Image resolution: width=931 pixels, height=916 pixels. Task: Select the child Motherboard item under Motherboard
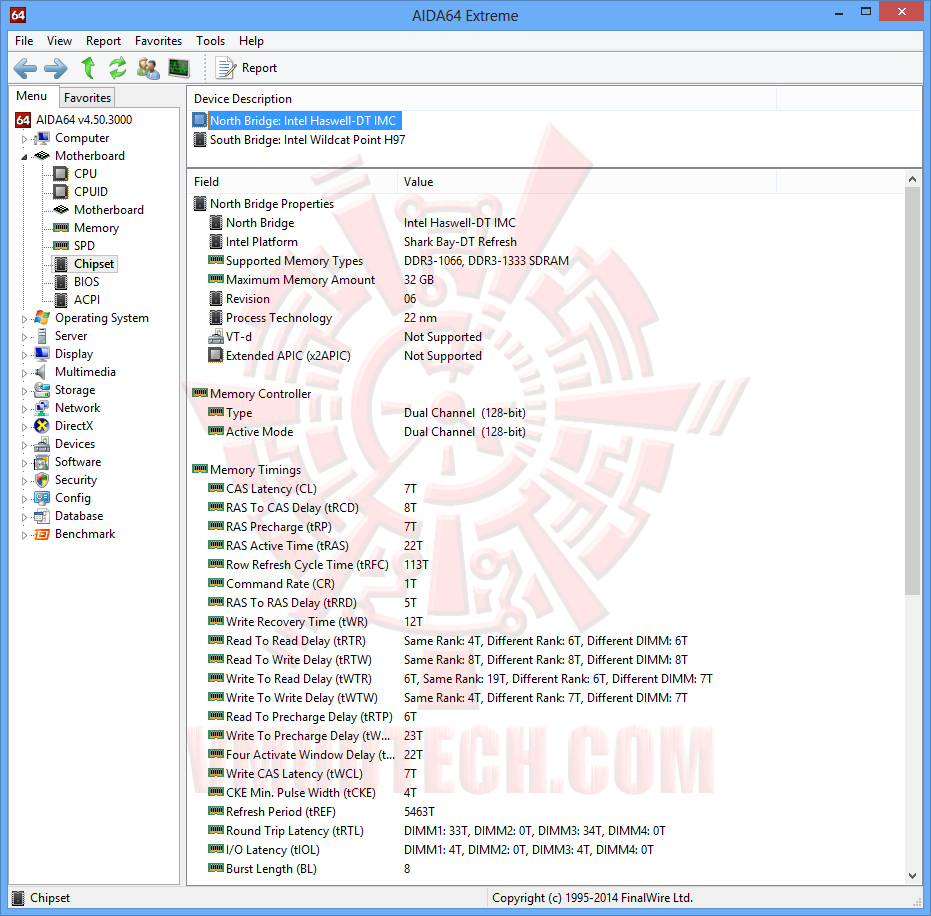(x=109, y=210)
